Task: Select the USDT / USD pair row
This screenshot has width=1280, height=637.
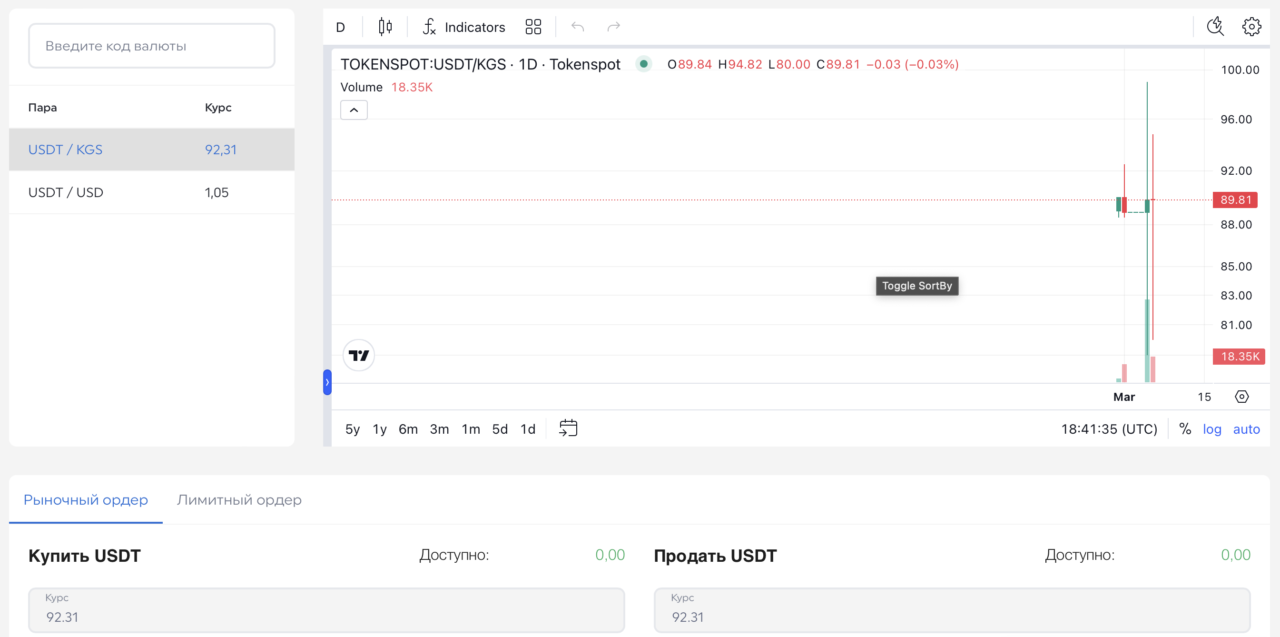Action: coord(152,192)
